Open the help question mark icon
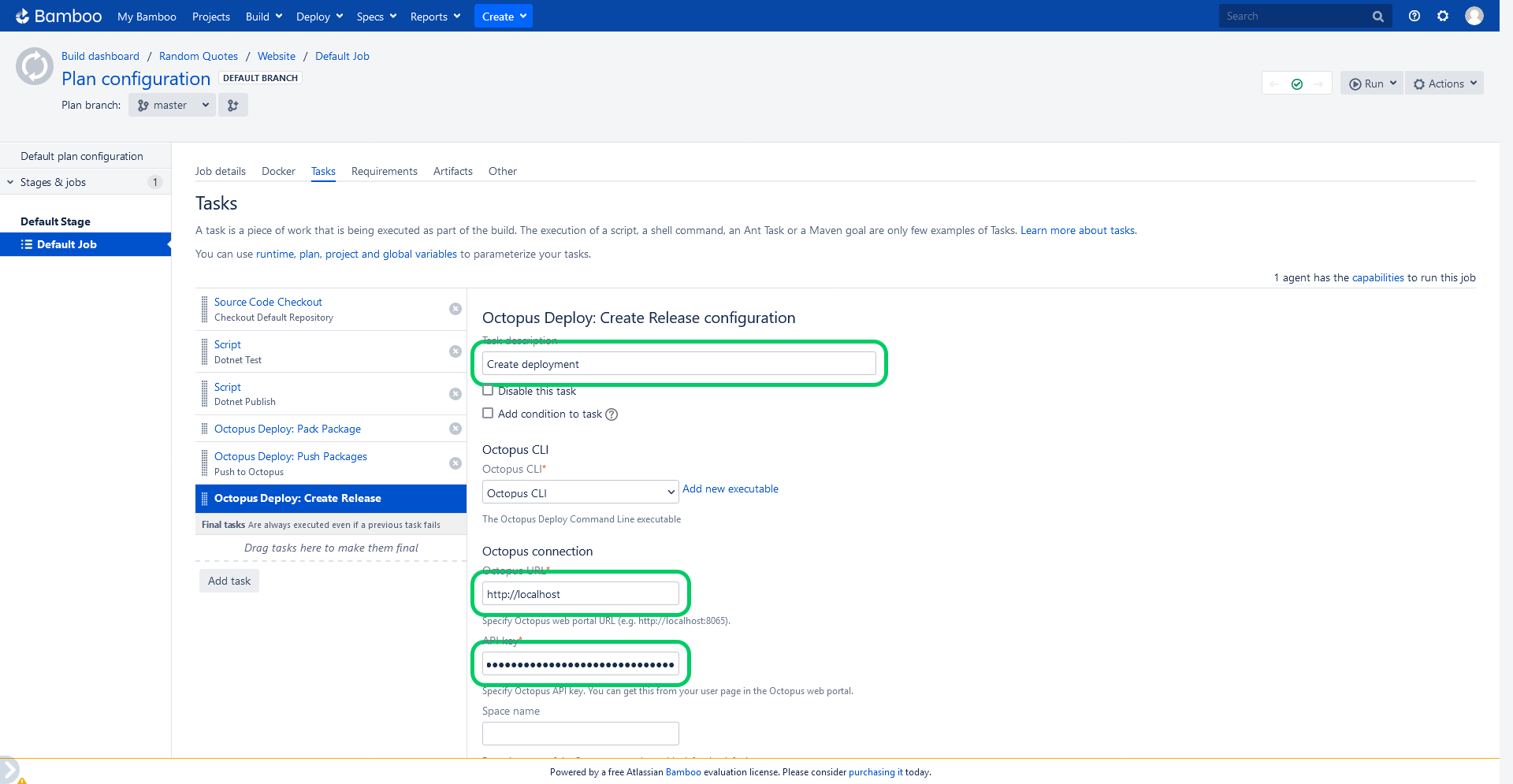The height and width of the screenshot is (784, 1513). [1414, 16]
